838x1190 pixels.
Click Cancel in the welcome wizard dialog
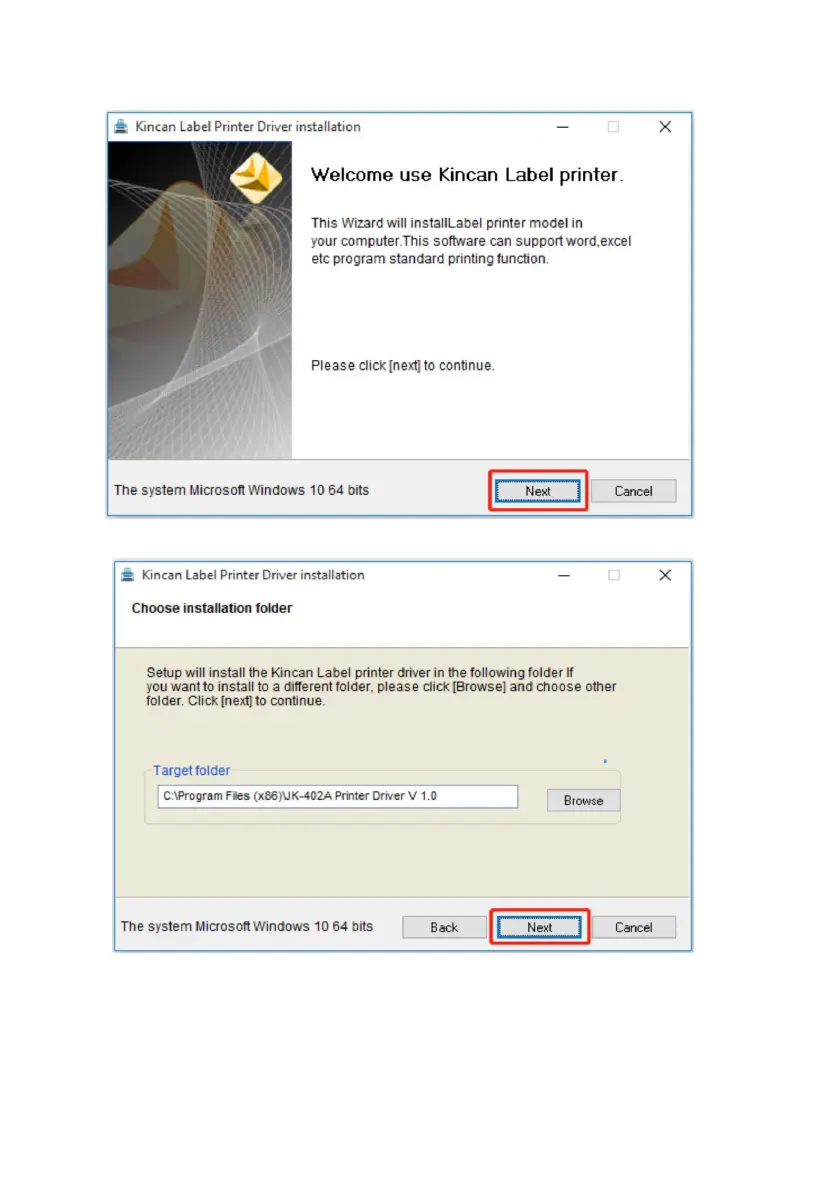click(633, 491)
